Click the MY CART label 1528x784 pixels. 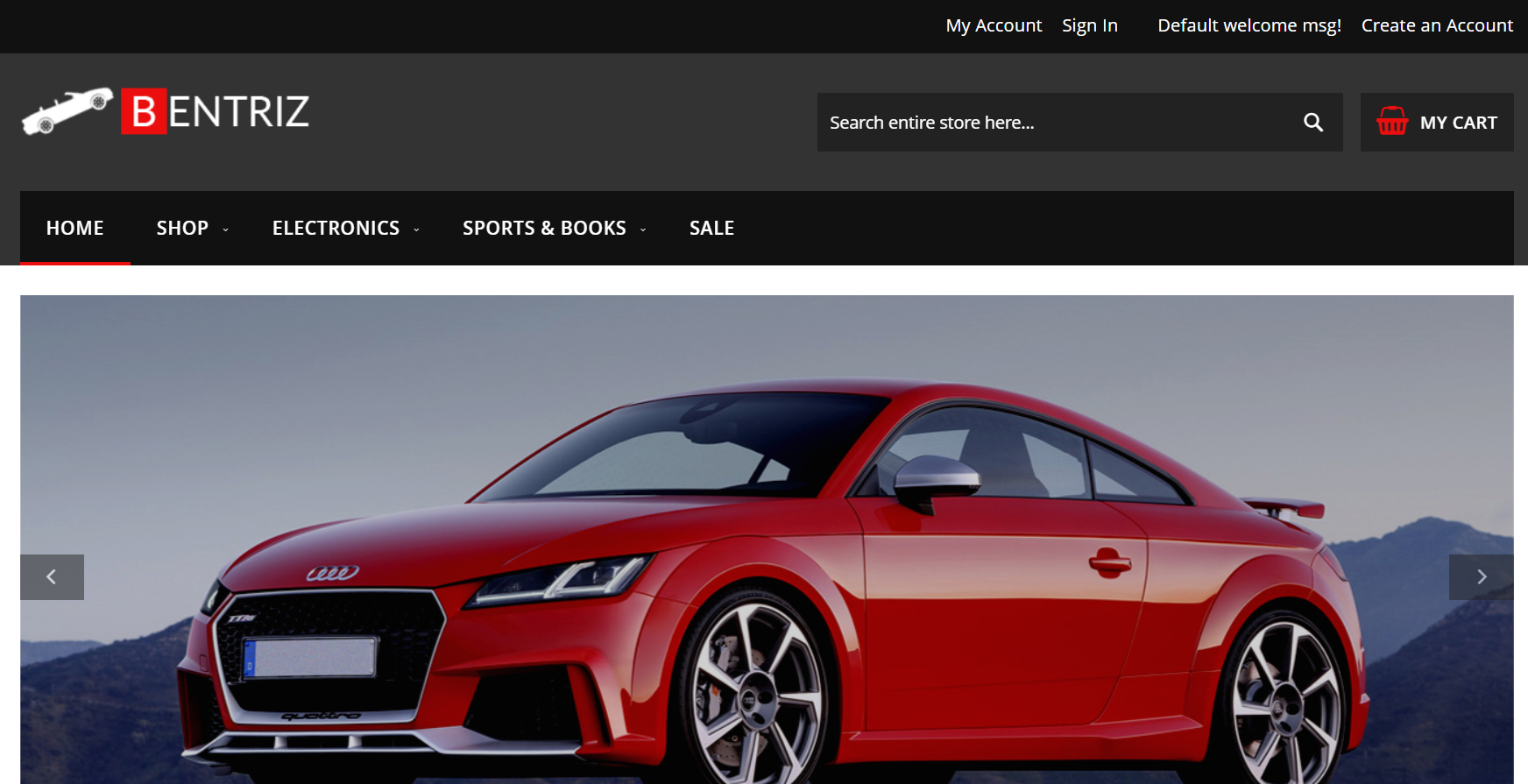pyautogui.click(x=1458, y=123)
